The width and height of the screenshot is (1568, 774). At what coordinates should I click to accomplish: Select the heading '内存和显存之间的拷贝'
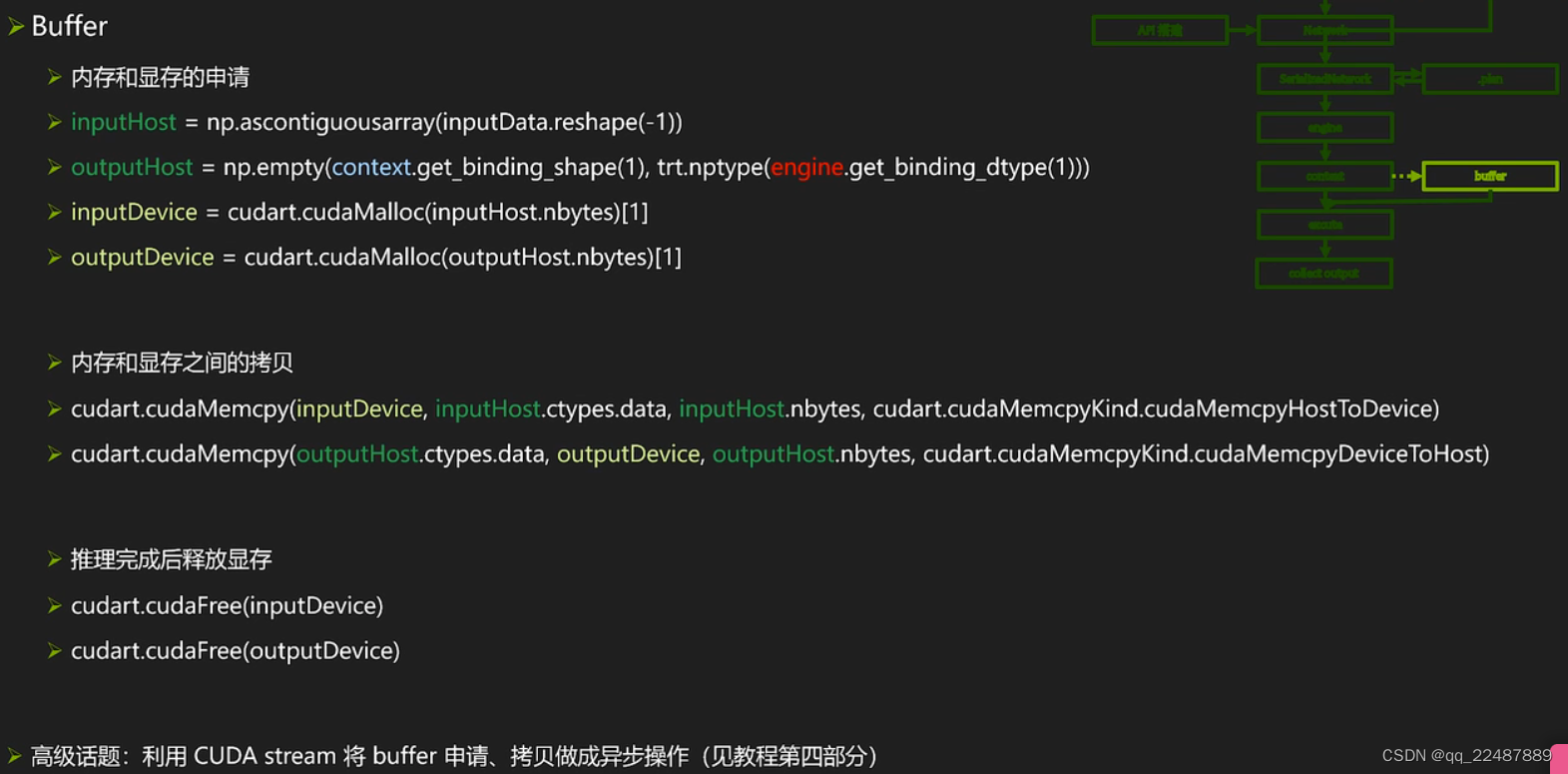(x=182, y=363)
